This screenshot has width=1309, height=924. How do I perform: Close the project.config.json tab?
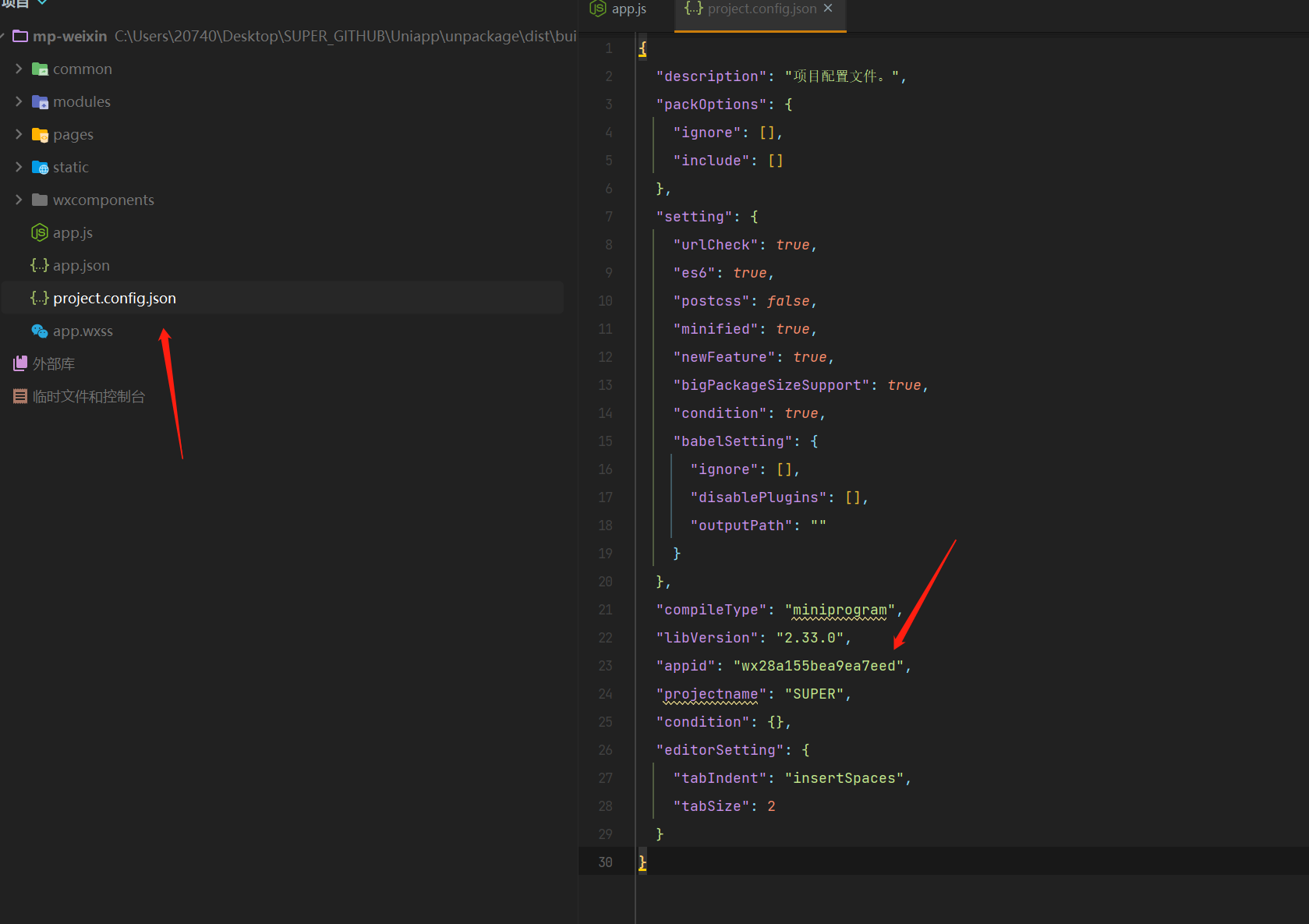pyautogui.click(x=827, y=9)
